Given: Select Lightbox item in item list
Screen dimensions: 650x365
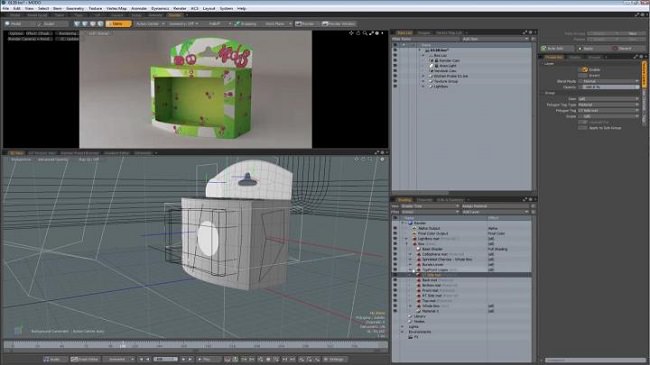Looking at the screenshot, I should point(441,86).
